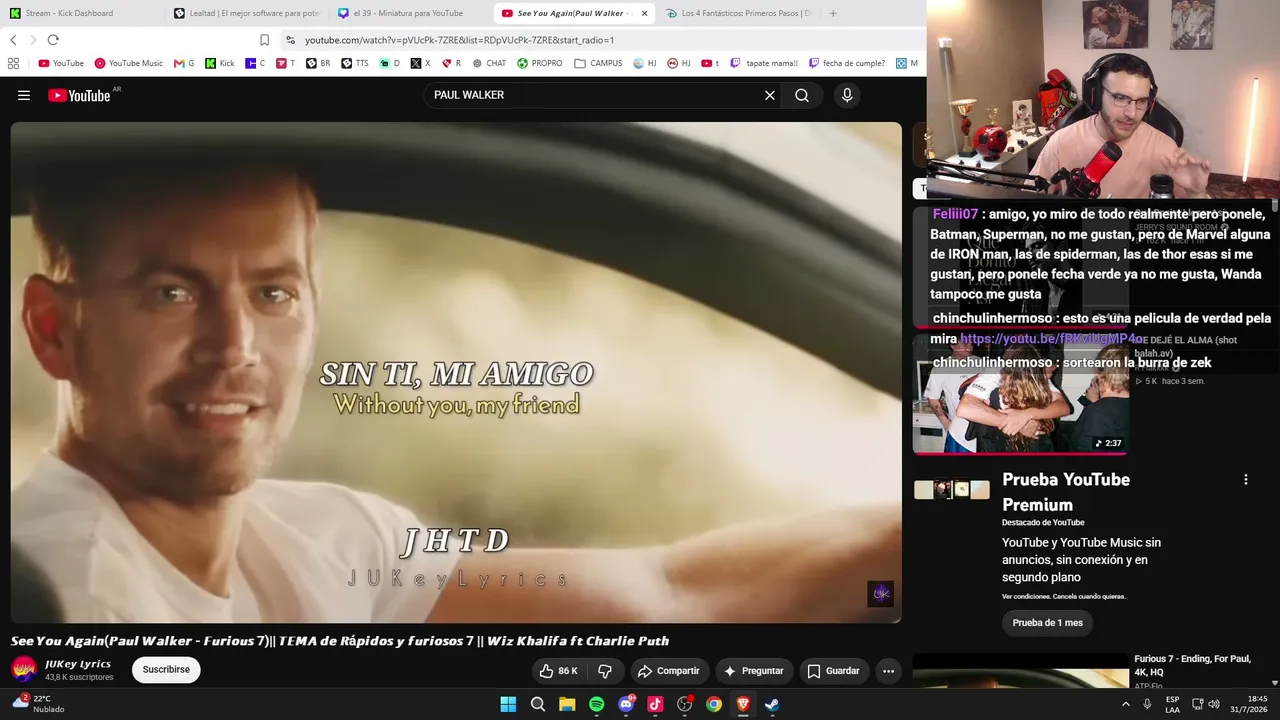Close the See You Again tab
The image size is (1280, 720).
pyautogui.click(x=644, y=13)
